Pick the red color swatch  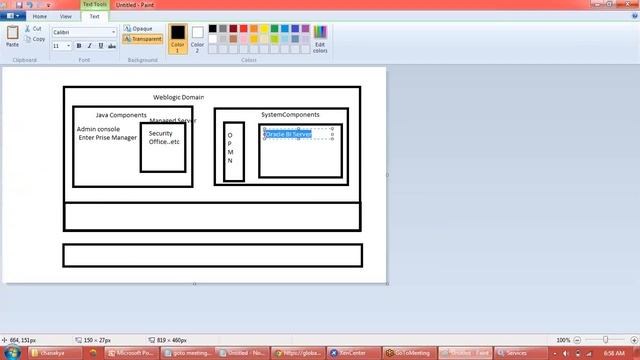[244, 29]
